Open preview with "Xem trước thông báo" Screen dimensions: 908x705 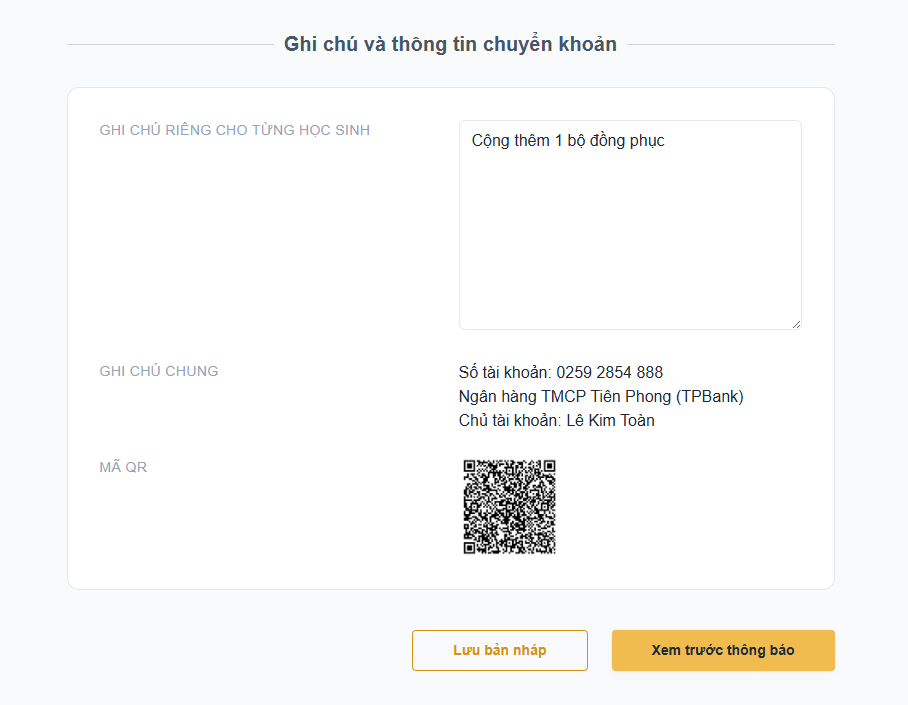[723, 650]
